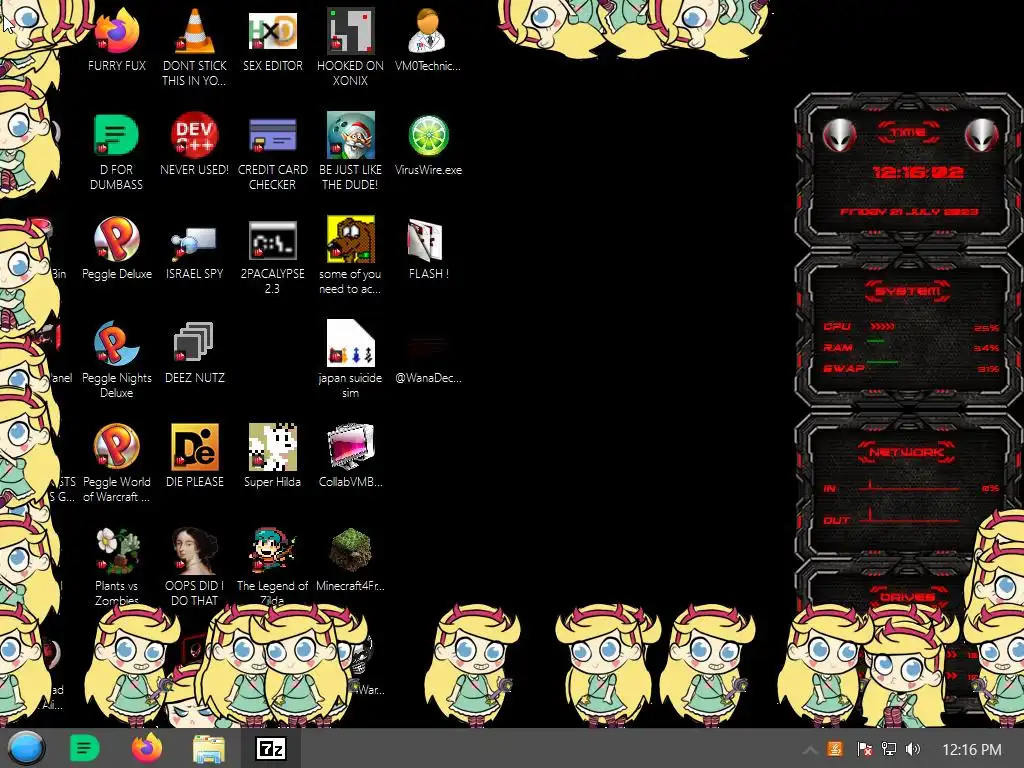Click right alien head on TIME widget
Screen dimensions: 1024x768
pyautogui.click(x=982, y=135)
